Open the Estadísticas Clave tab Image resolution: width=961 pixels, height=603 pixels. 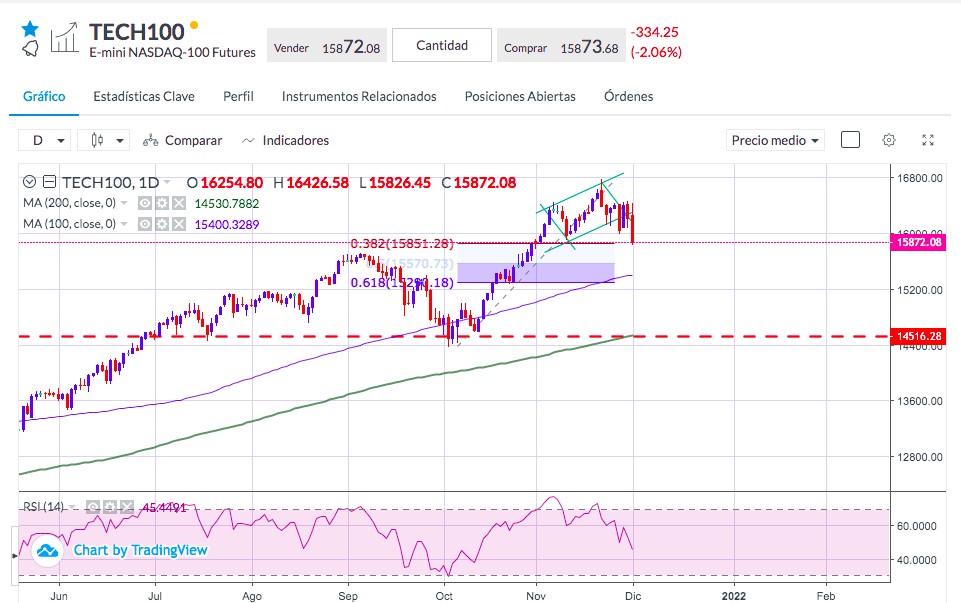pos(144,96)
